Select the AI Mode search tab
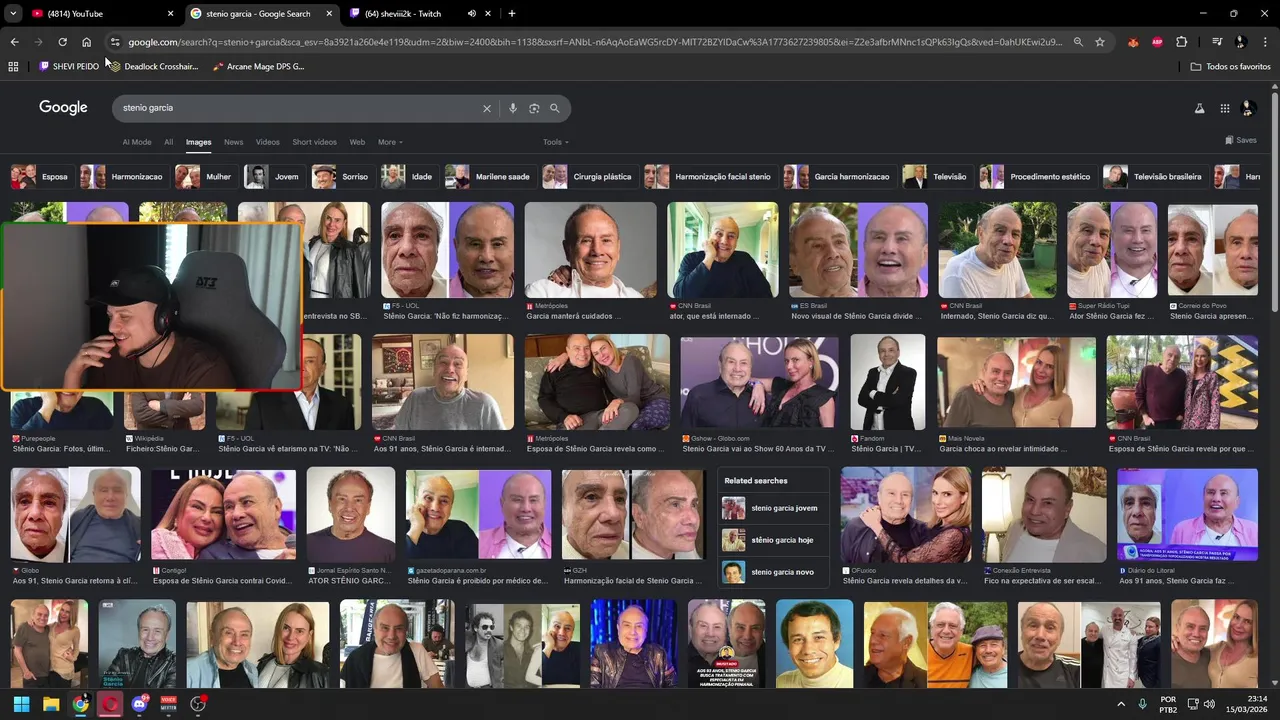Screen dimensions: 1280x720 pos(137,142)
